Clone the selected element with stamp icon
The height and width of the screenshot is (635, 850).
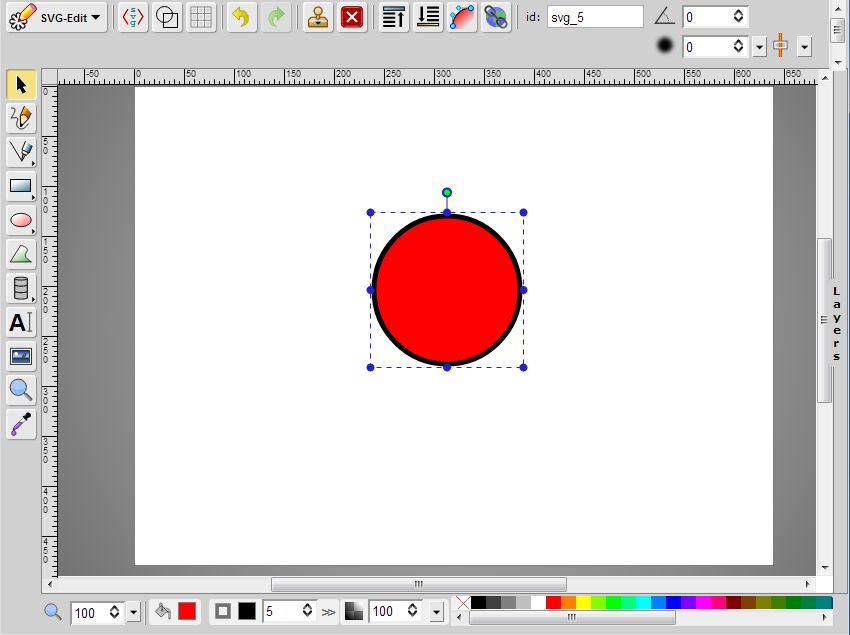(318, 17)
